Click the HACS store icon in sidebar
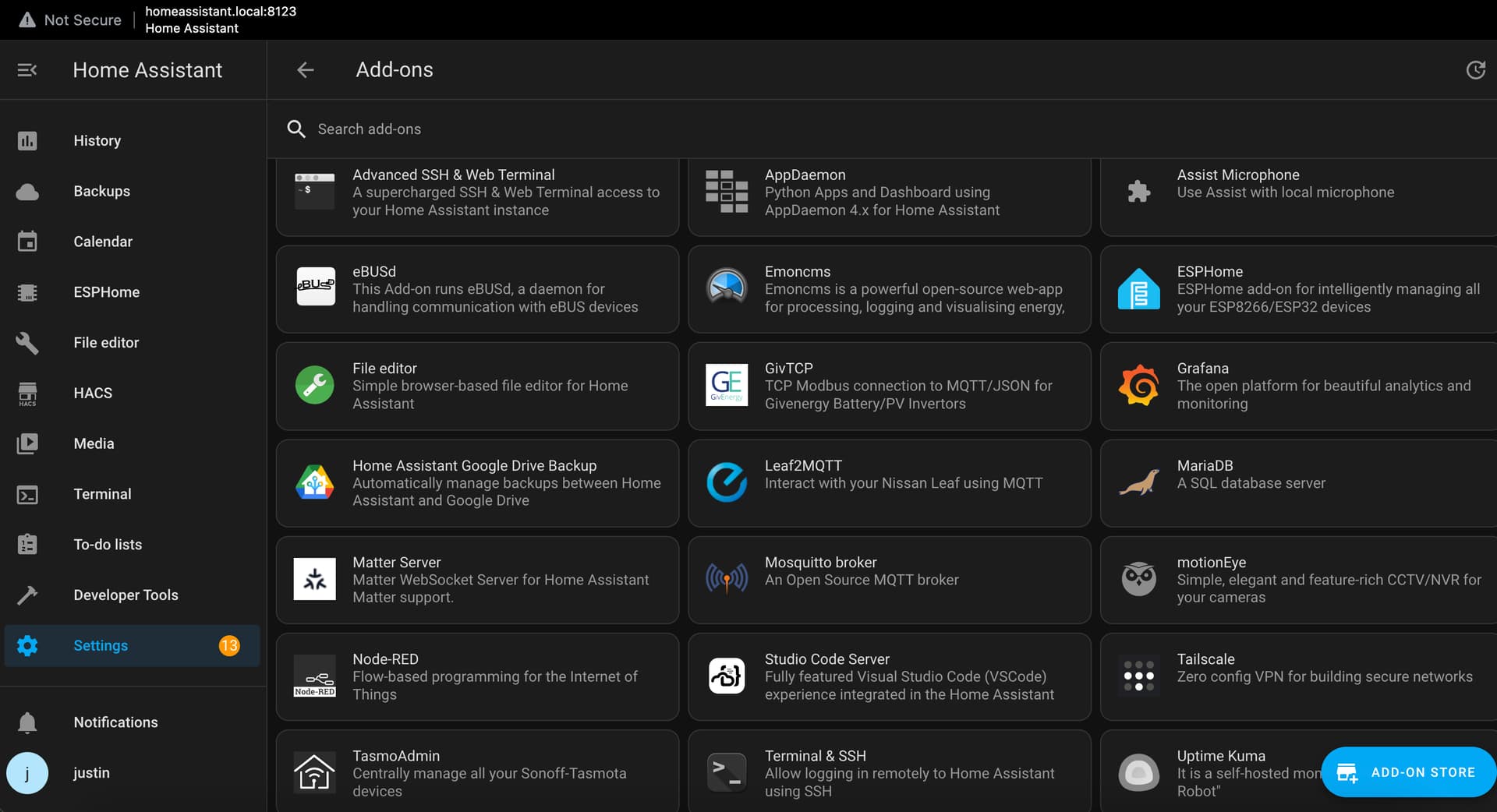 (x=27, y=394)
